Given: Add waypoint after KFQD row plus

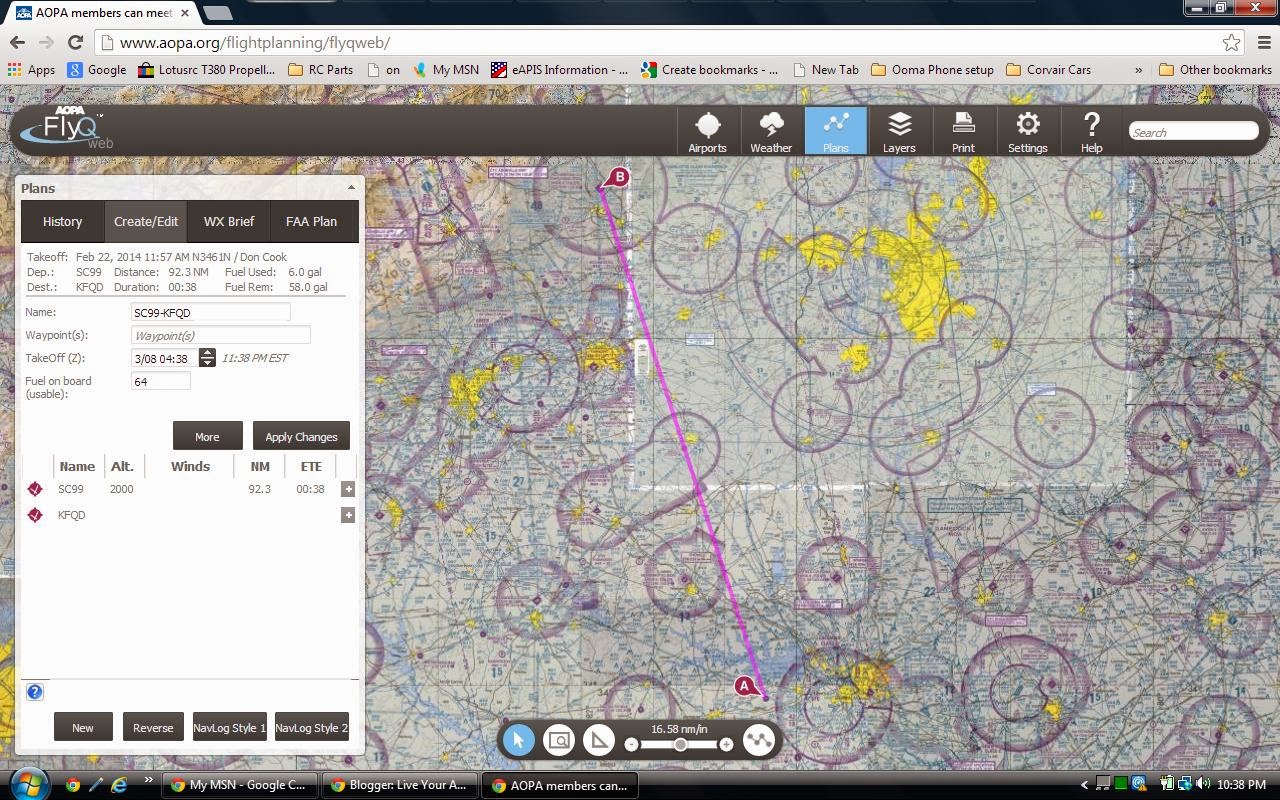Looking at the screenshot, I should pos(348,515).
